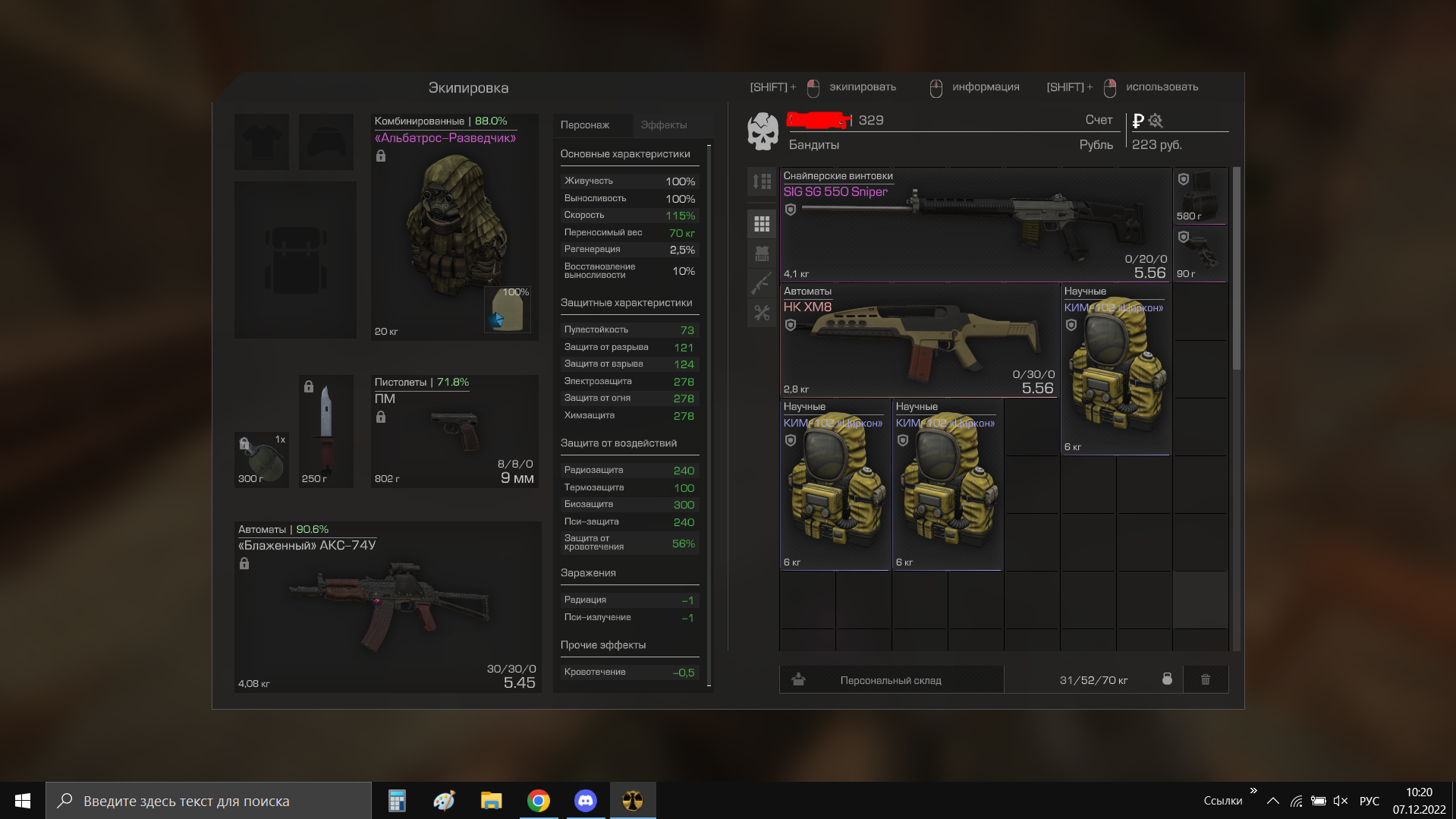
Task: Click the personal storage box icon
Action: pos(798,679)
